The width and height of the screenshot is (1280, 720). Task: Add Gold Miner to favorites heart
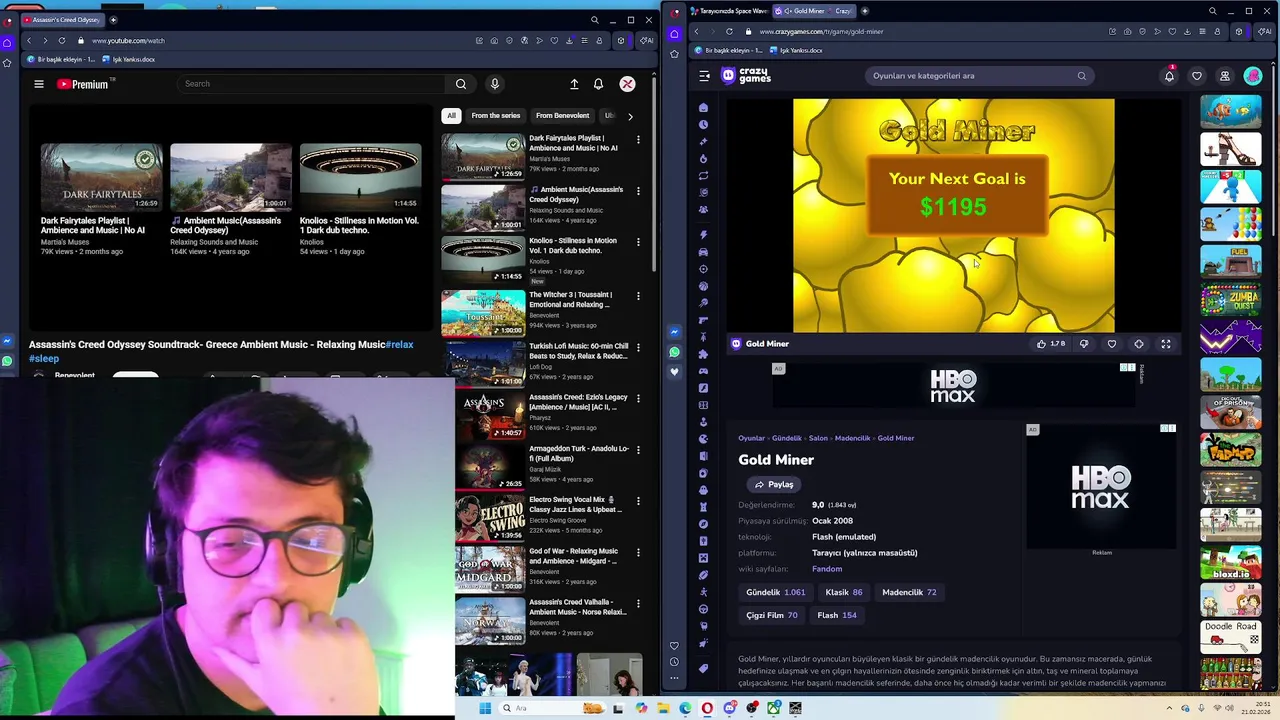(1112, 344)
